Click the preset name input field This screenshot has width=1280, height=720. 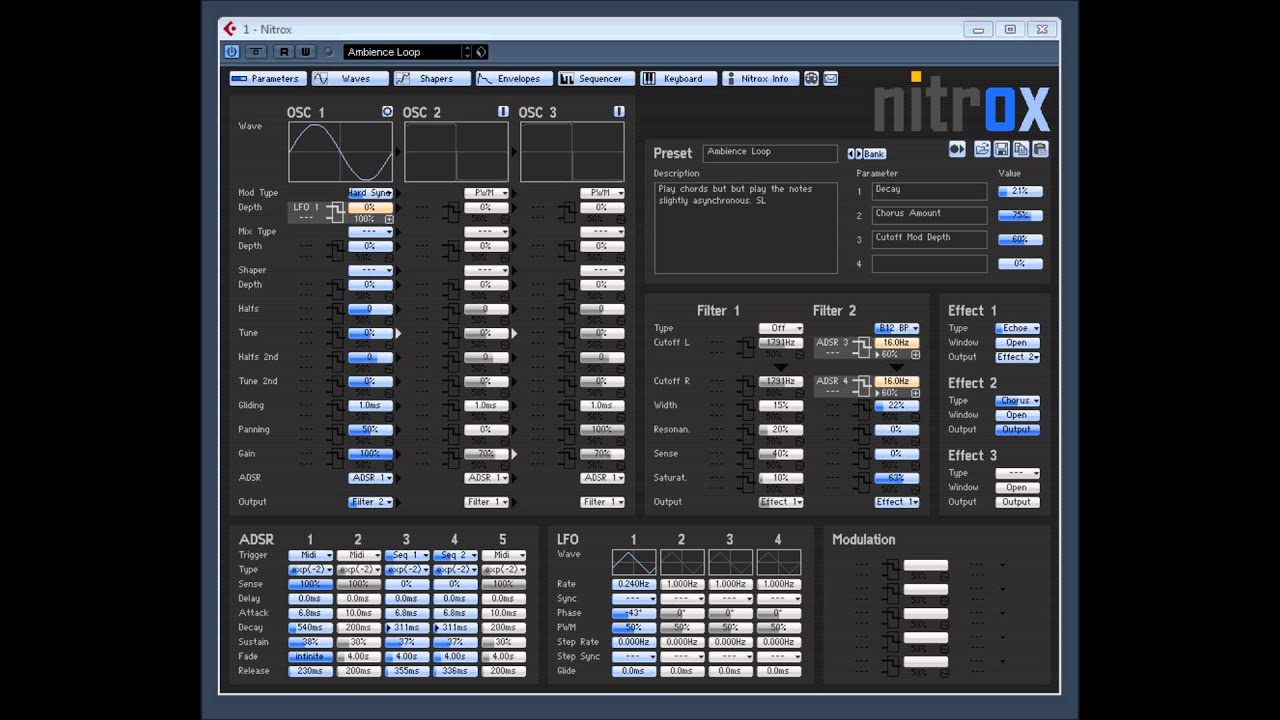(x=770, y=153)
